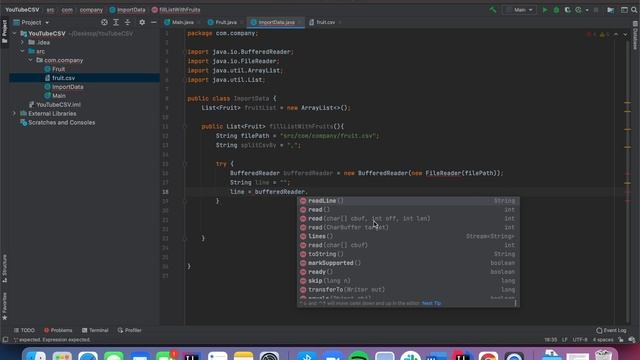Click Collapse All icon in Project panel
This screenshot has height=360, width=640.
point(127,22)
